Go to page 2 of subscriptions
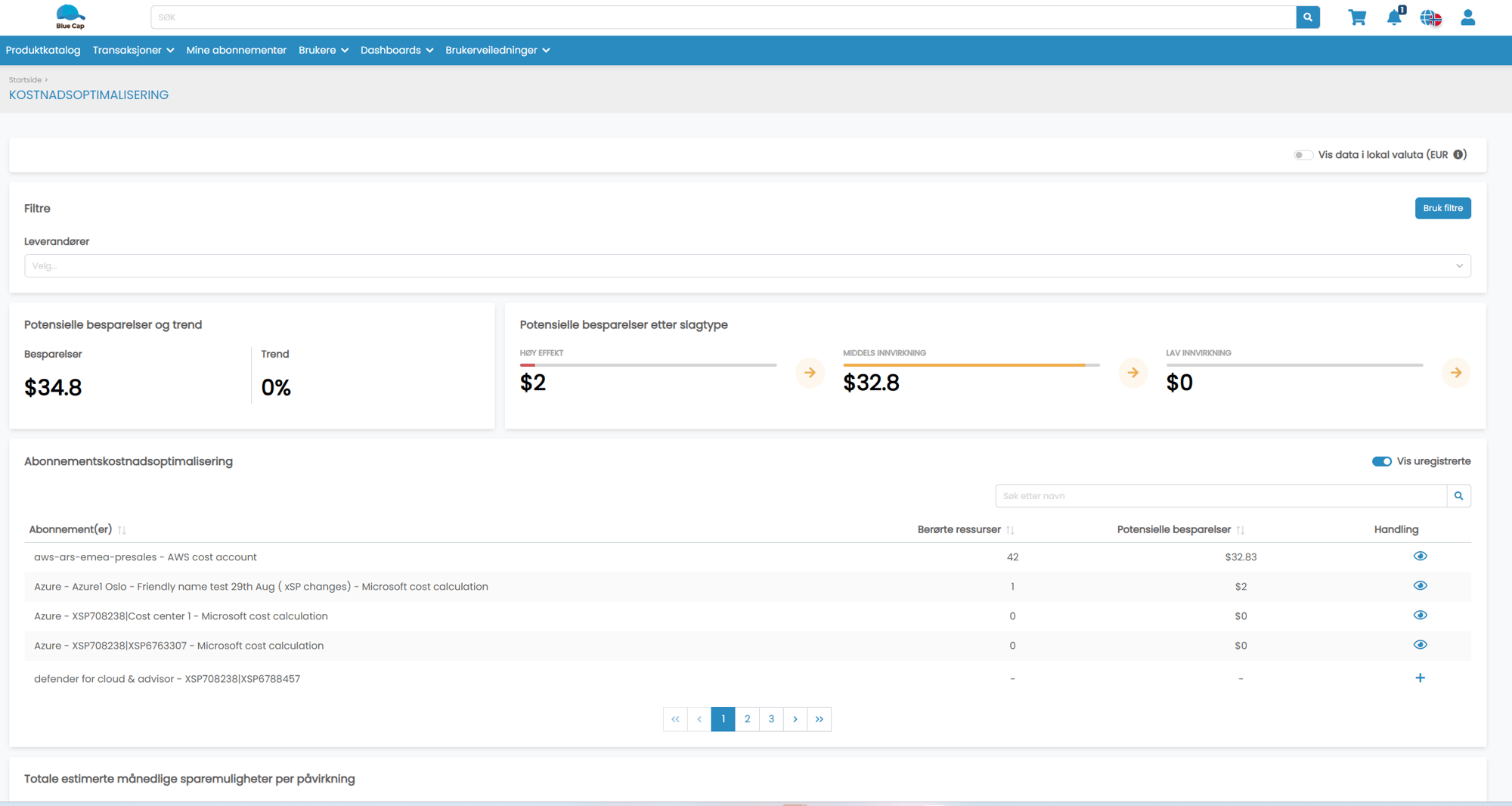 tap(747, 719)
